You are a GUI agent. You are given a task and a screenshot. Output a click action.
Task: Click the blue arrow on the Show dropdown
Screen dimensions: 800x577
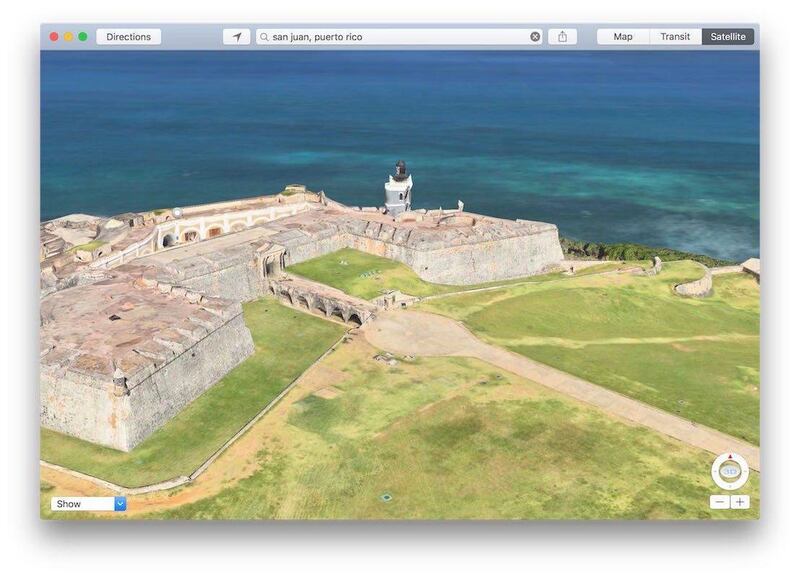point(120,504)
